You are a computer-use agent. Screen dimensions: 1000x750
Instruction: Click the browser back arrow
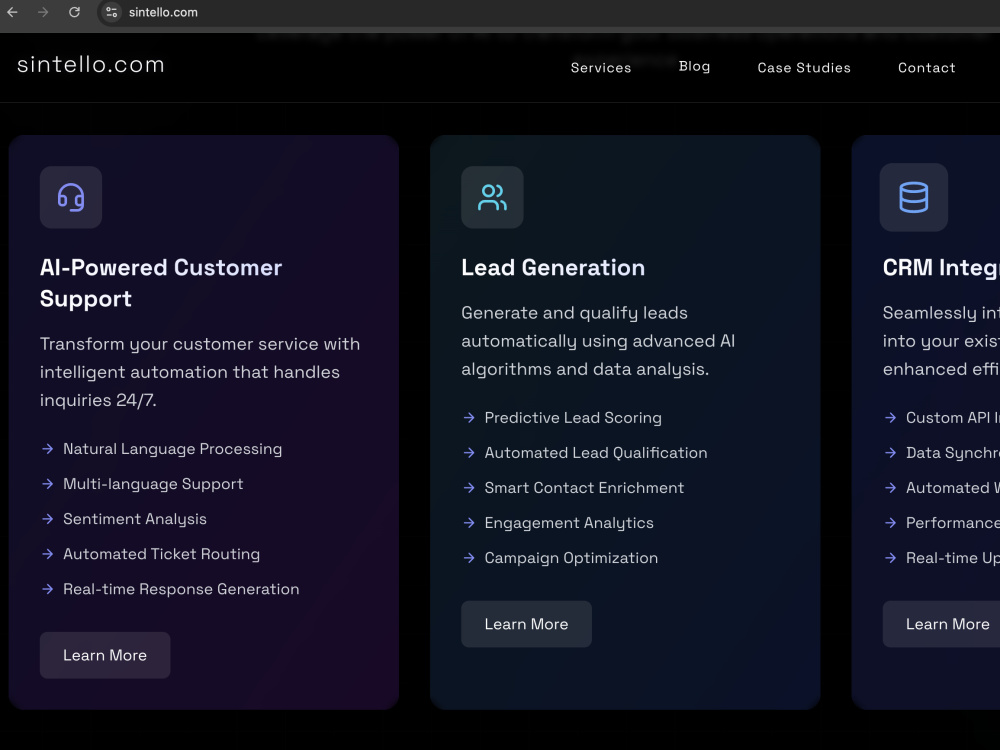click(x=12, y=12)
